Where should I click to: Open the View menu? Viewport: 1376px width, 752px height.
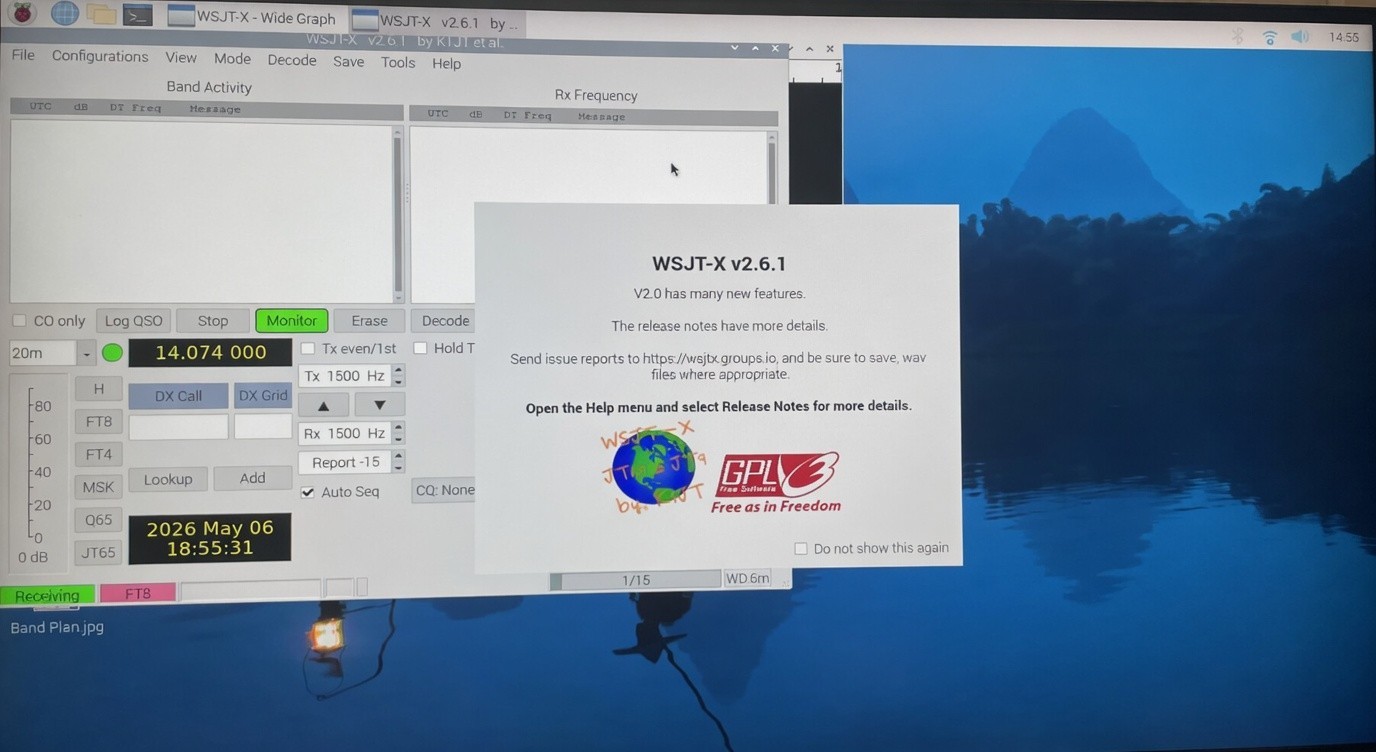[181, 57]
